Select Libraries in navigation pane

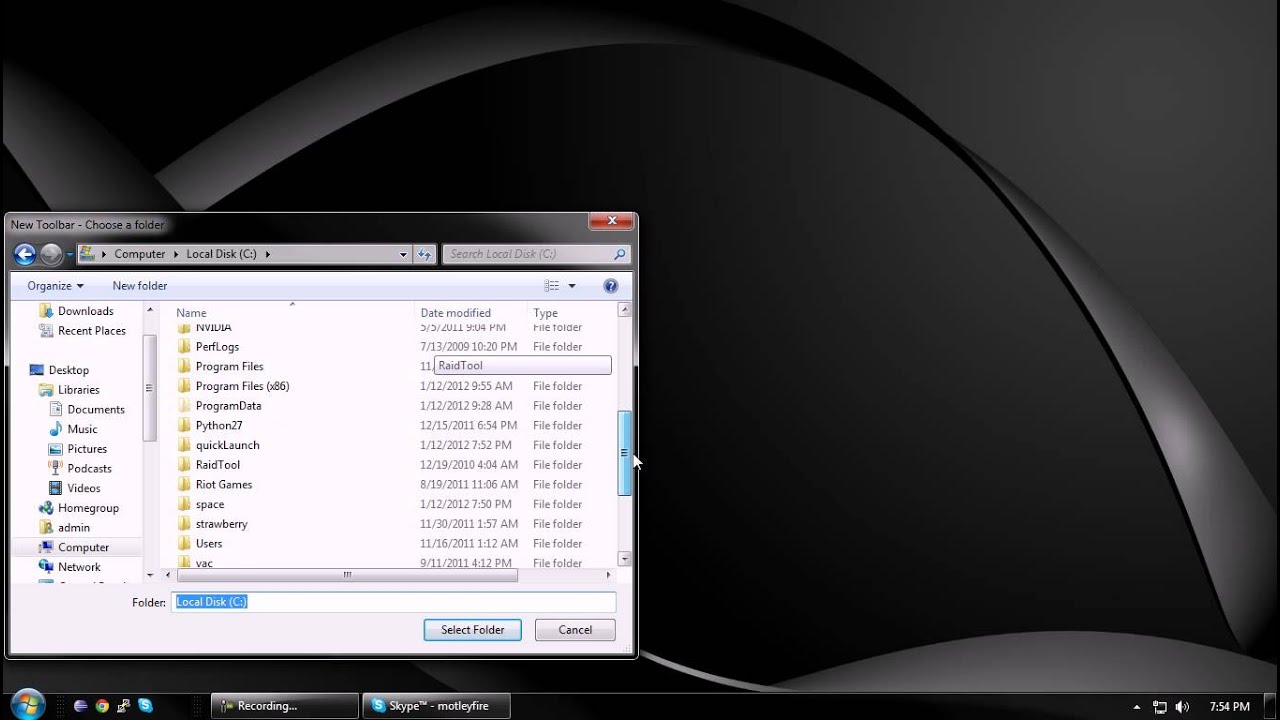coord(69,390)
